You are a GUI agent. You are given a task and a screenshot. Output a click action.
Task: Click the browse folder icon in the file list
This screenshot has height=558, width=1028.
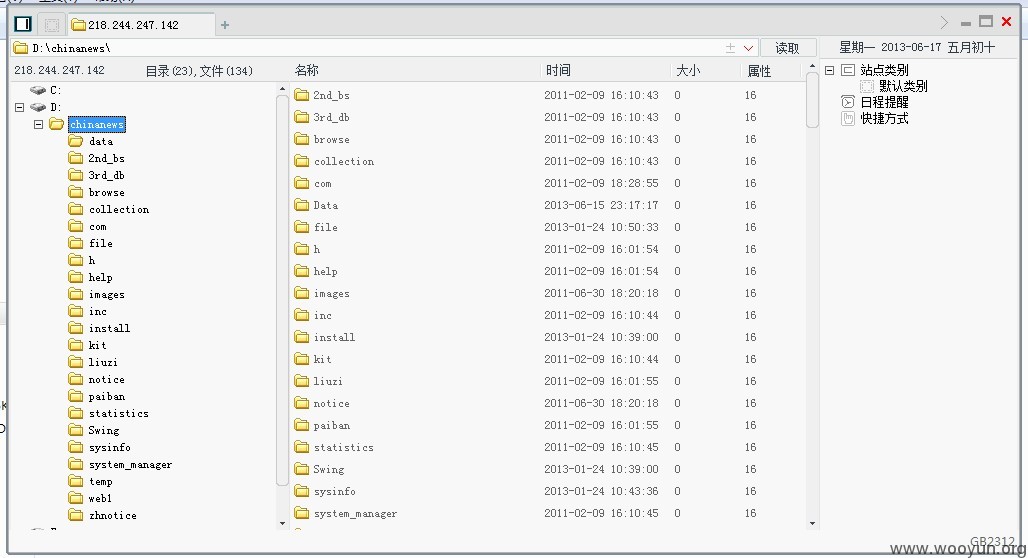click(x=302, y=139)
